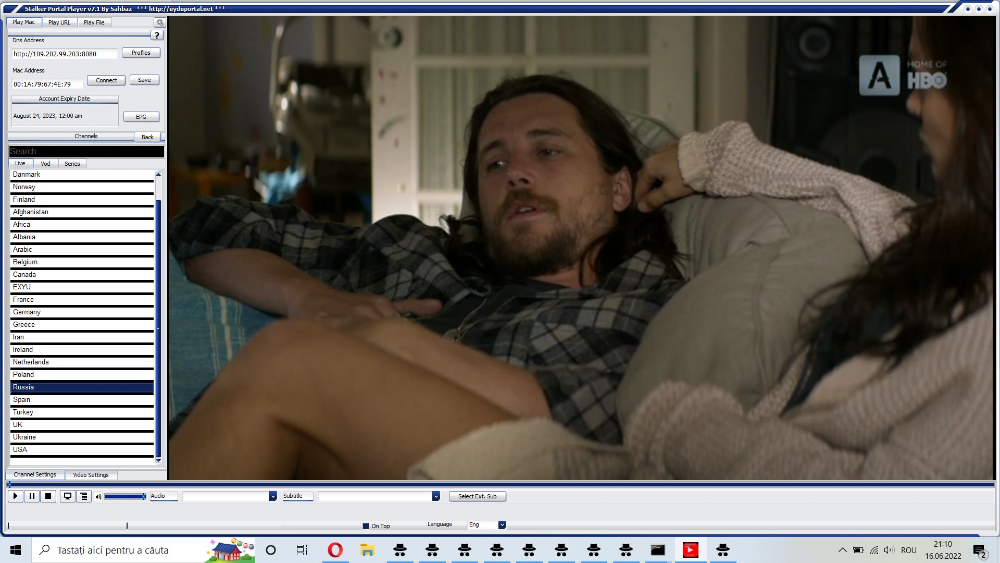Select Ukraine in the channel list
This screenshot has height=563, width=1000.
(82, 437)
